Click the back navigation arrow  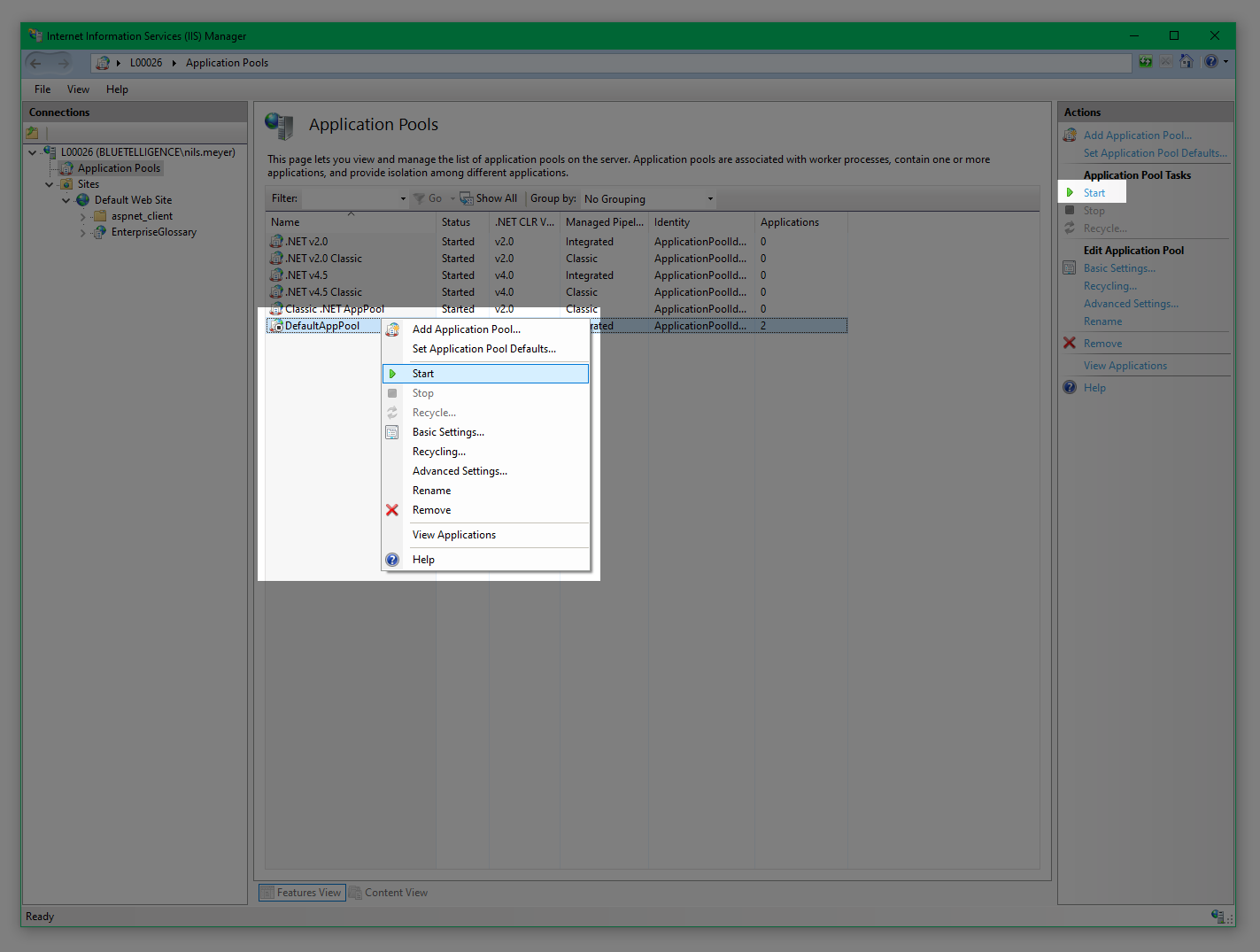(36, 63)
